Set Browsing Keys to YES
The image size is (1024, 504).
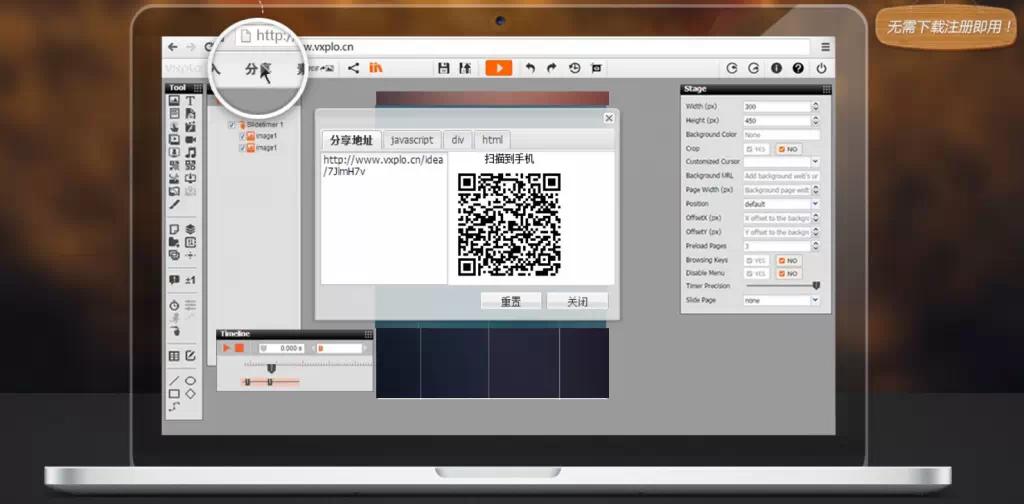tap(756, 260)
